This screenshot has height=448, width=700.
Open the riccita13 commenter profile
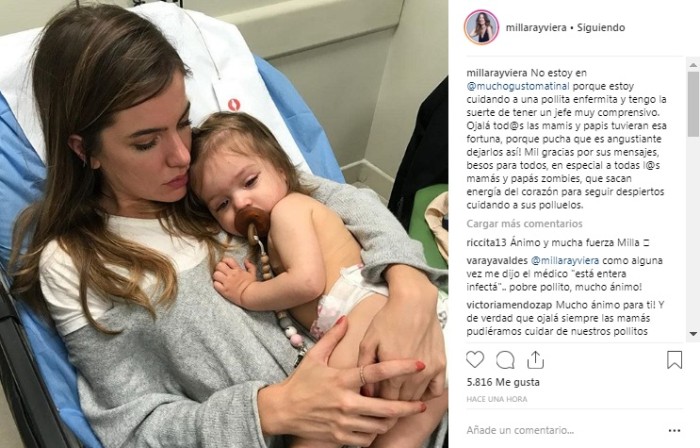pos(486,243)
